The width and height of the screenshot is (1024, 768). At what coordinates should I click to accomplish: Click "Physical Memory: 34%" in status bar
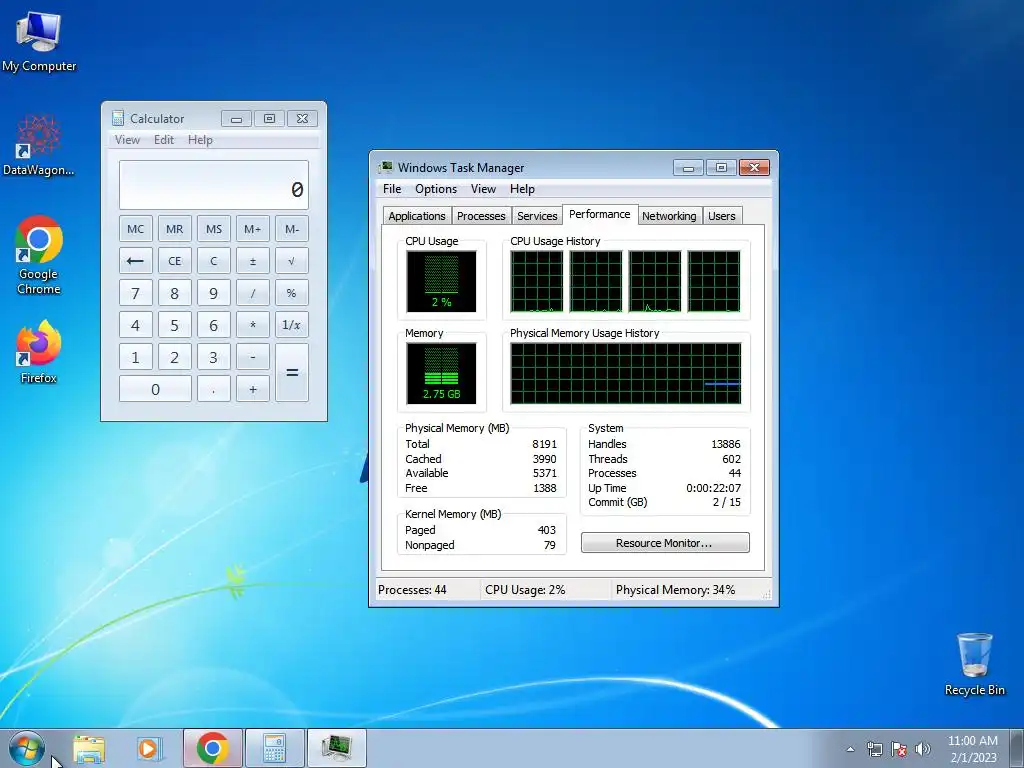675,590
